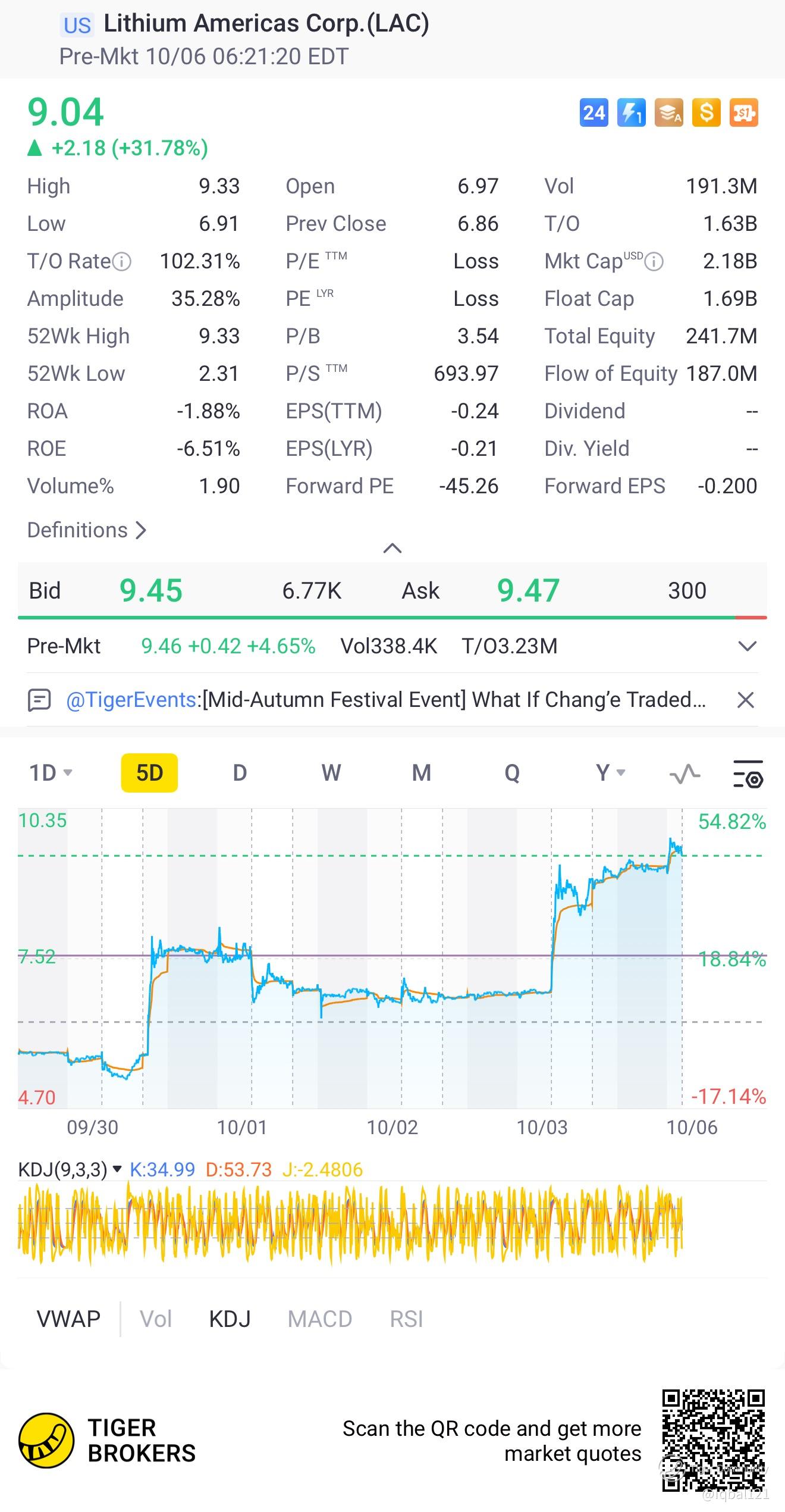
Task: Tap the blue 24-hour trading badge
Action: click(594, 112)
